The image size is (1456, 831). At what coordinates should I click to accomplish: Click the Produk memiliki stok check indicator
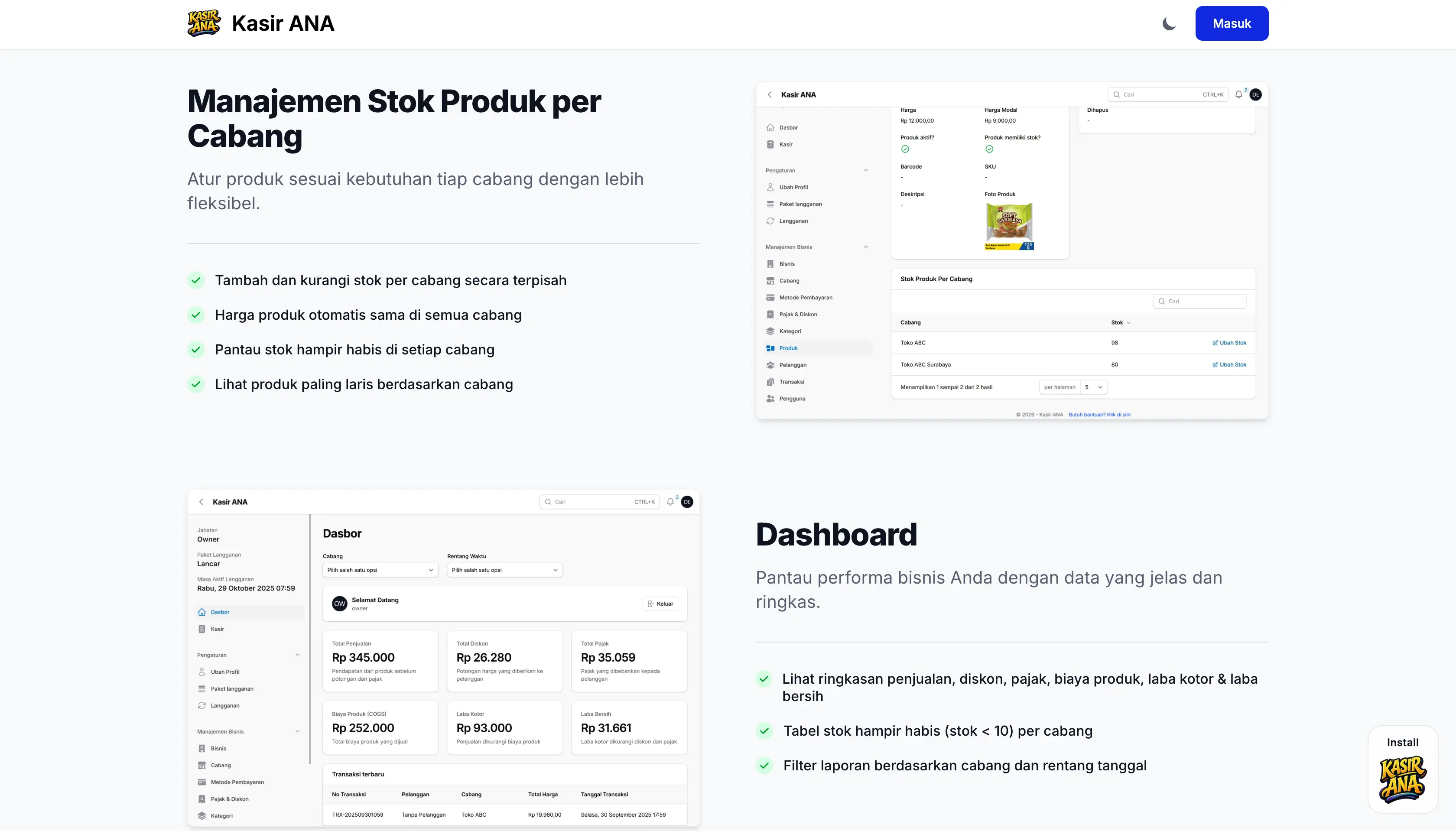(x=989, y=149)
